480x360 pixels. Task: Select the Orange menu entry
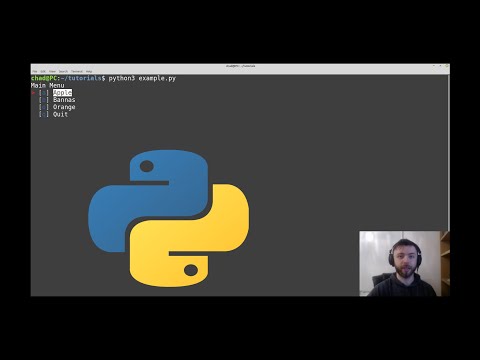[x=64, y=107]
